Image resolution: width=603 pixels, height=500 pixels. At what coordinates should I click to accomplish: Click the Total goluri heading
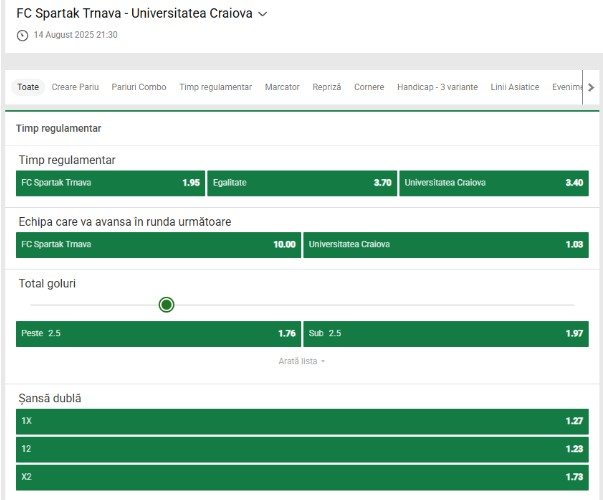point(47,284)
